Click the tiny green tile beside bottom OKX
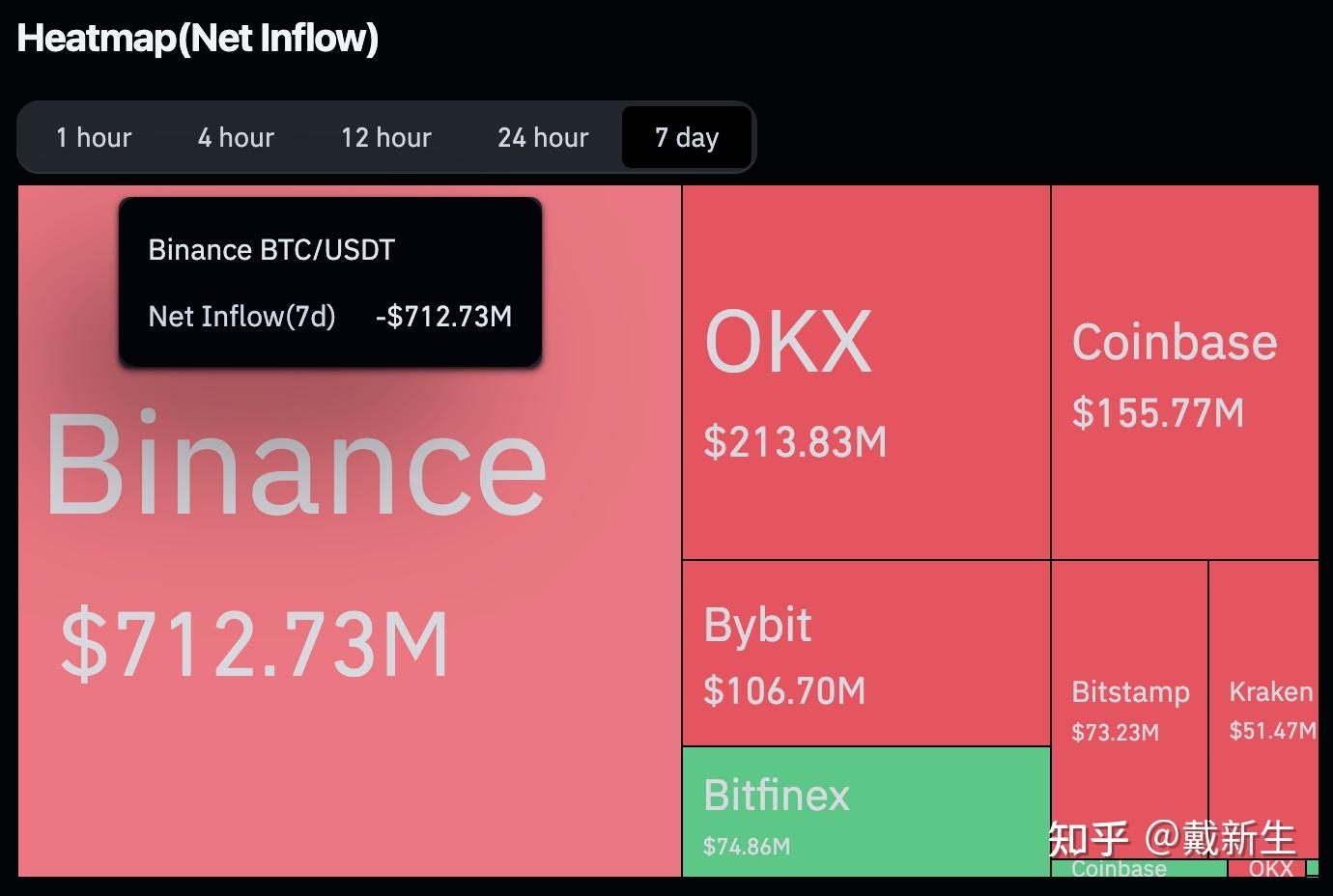 [1314, 868]
